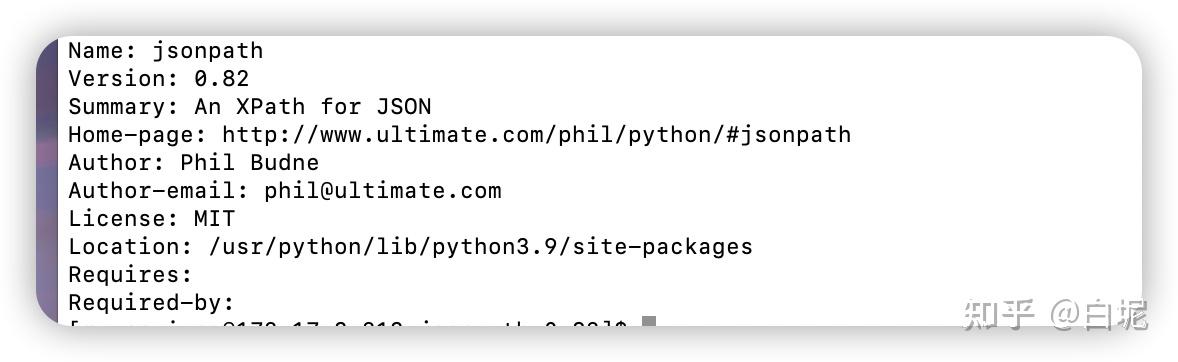Viewport: 1178px width, 362px height.
Task: Open the ultimate.com jsonpath home-page URL
Action: [536, 134]
